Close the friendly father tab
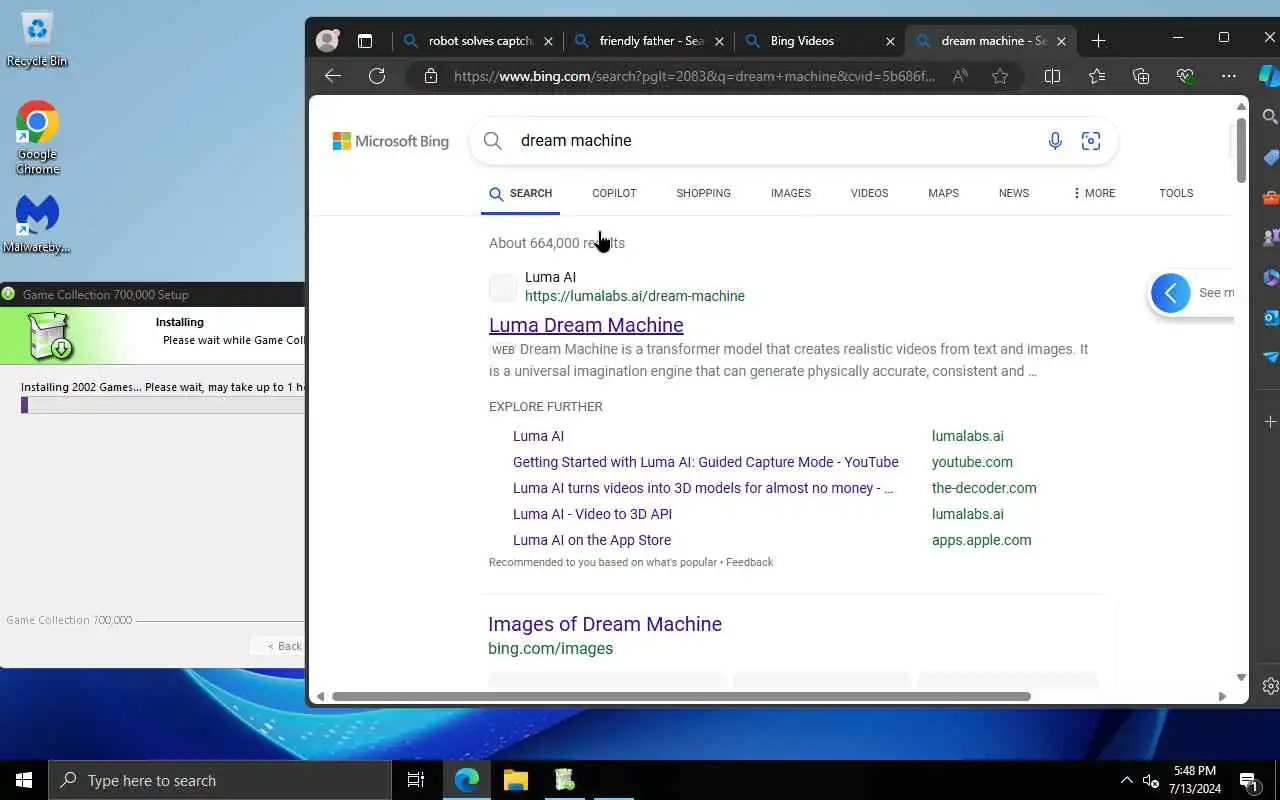The width and height of the screenshot is (1280, 800). [720, 41]
